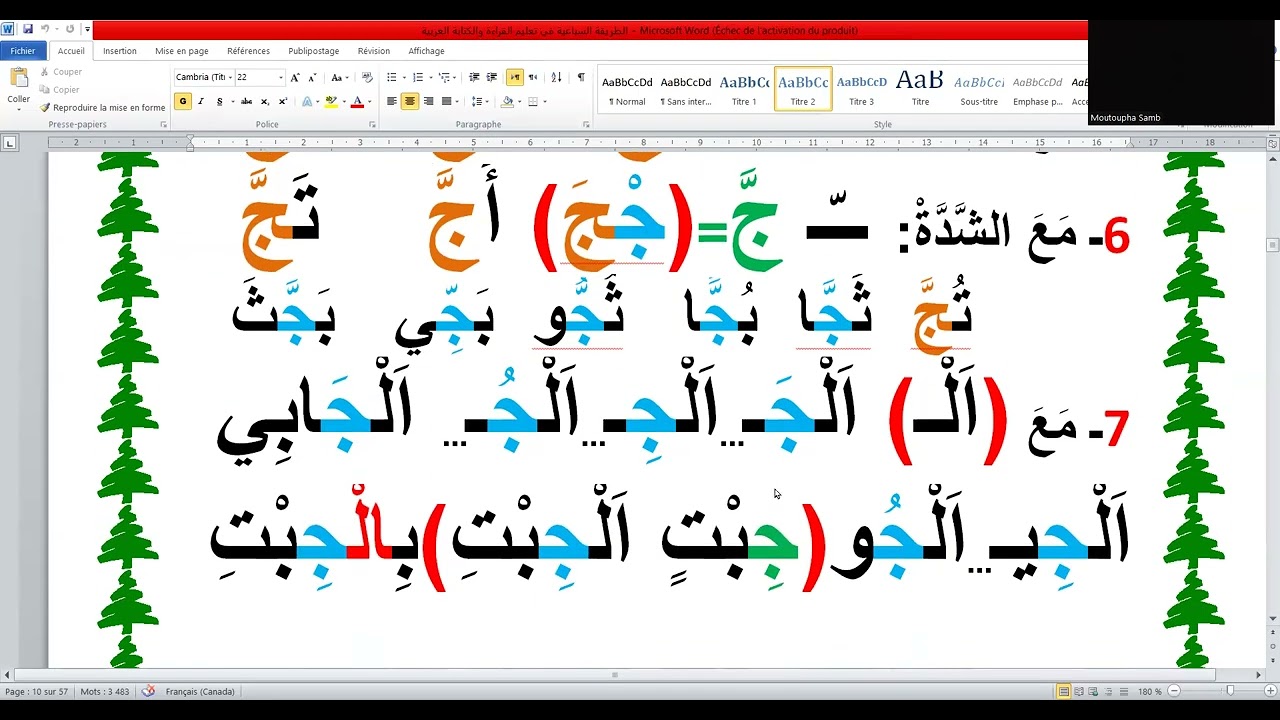Toggle center alignment

(409, 101)
